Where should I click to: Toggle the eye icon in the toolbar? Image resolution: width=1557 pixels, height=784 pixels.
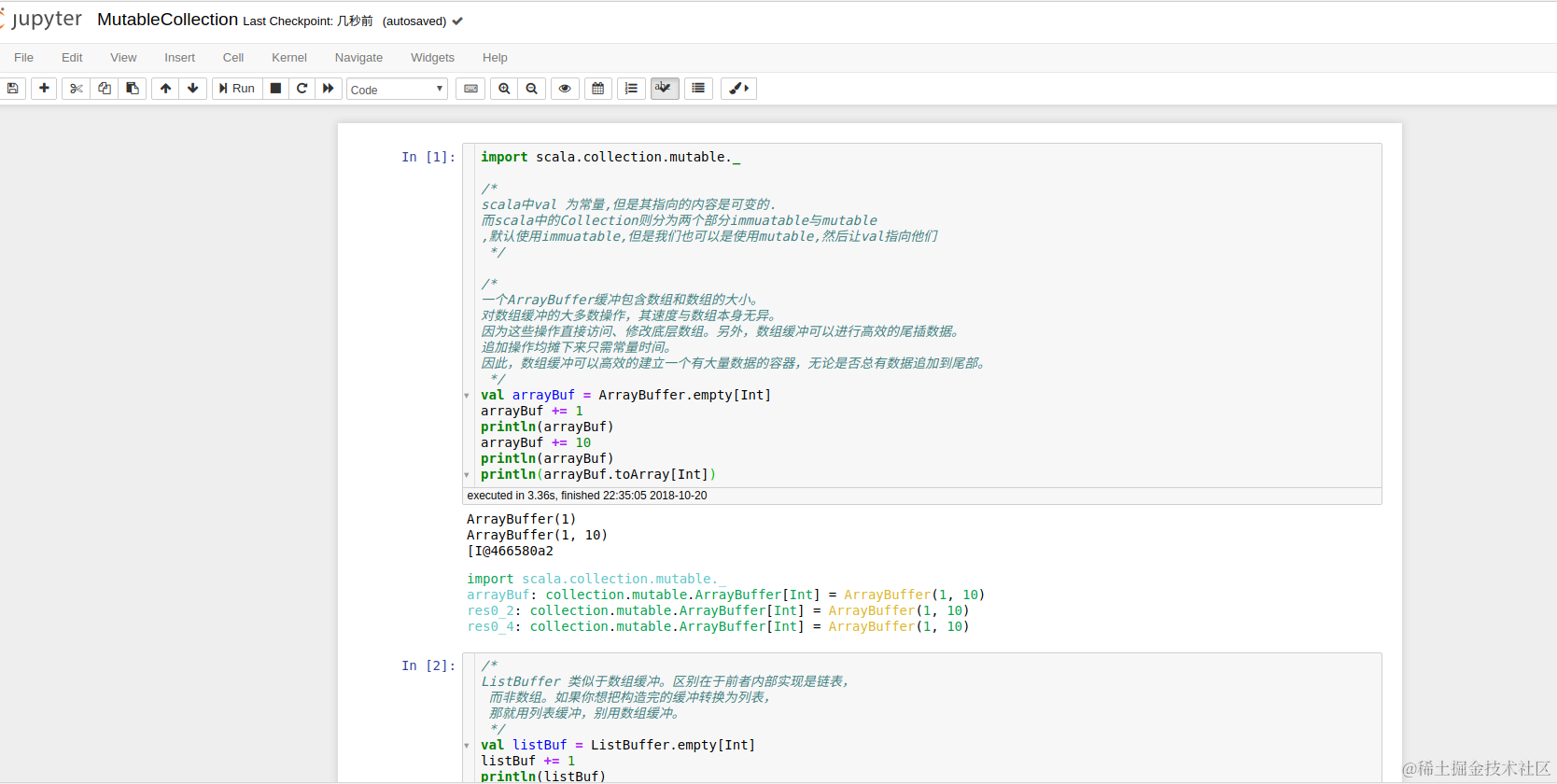click(x=565, y=89)
